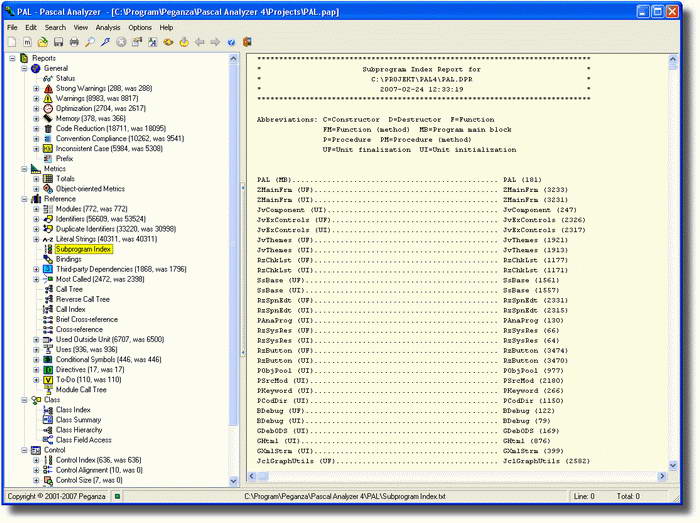
Task: Click the grey Stop circle icon
Action: coord(121,42)
